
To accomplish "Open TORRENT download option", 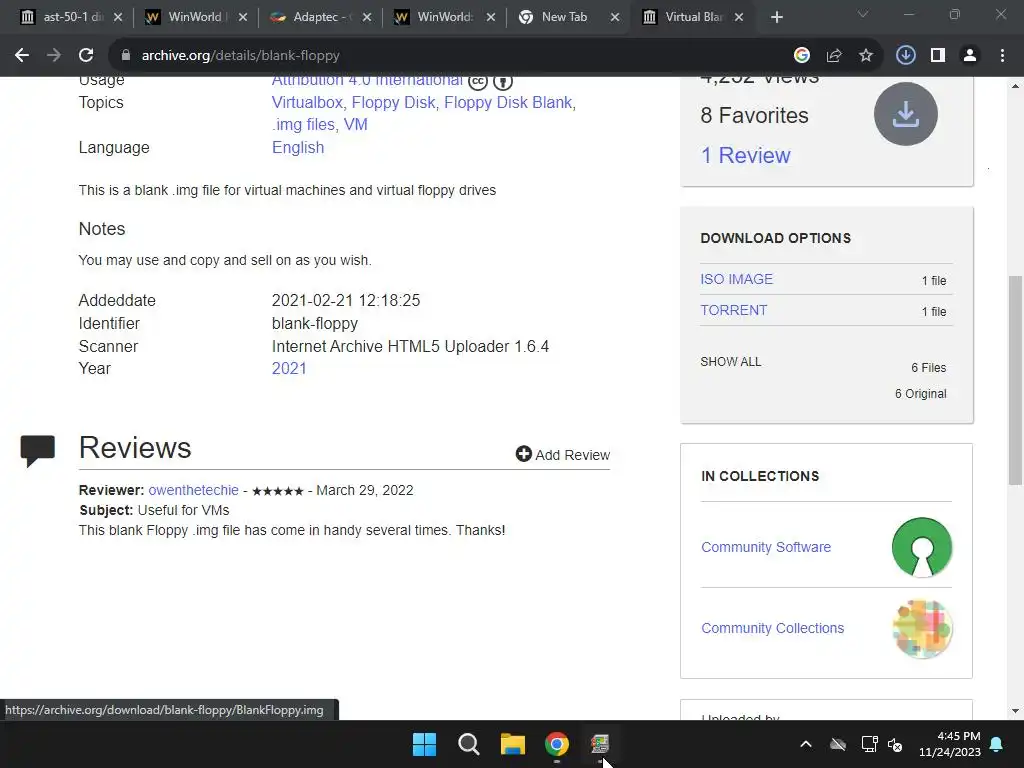I will [x=733, y=310].
